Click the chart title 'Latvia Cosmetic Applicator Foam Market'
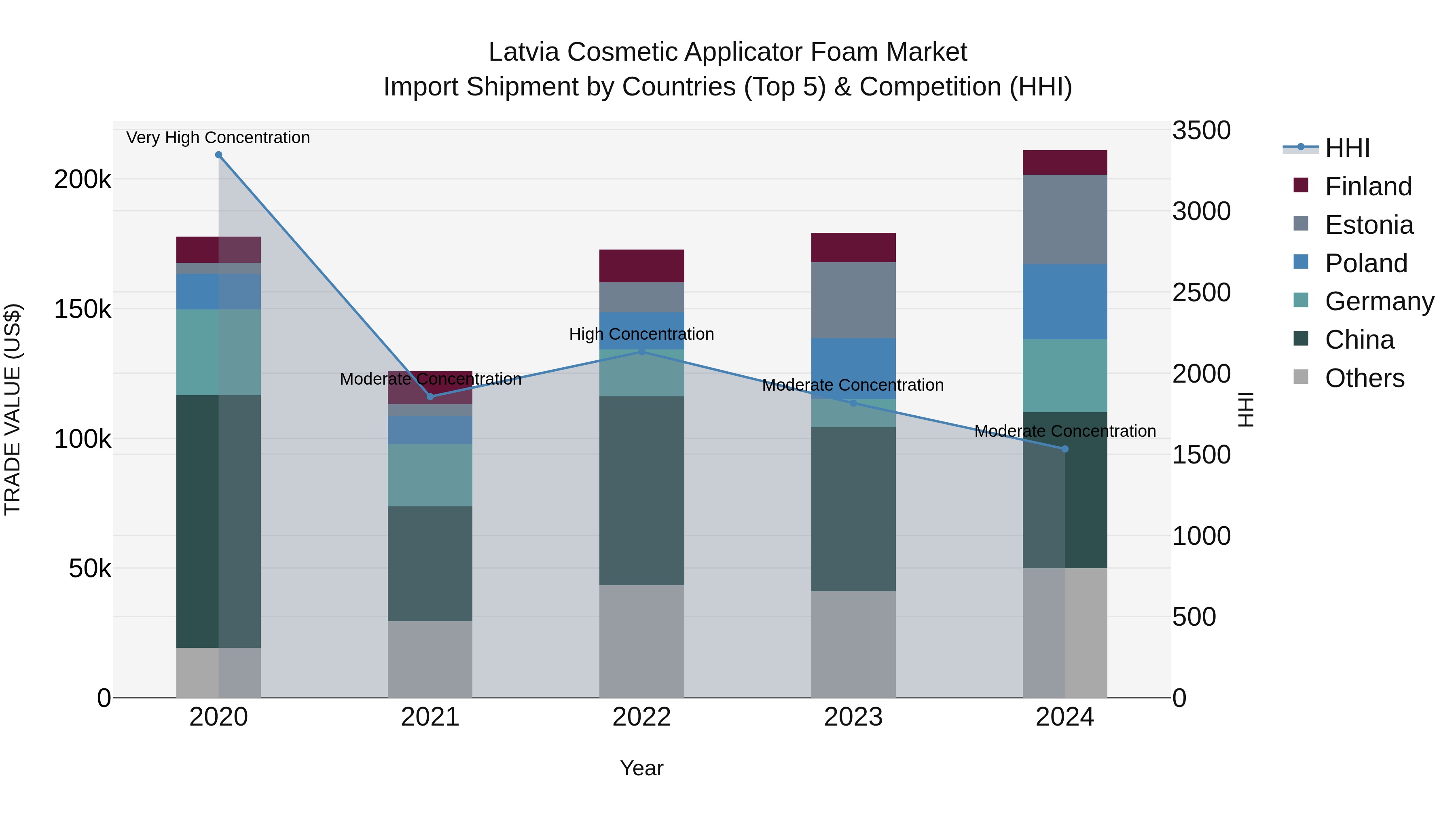 pyautogui.click(x=728, y=52)
